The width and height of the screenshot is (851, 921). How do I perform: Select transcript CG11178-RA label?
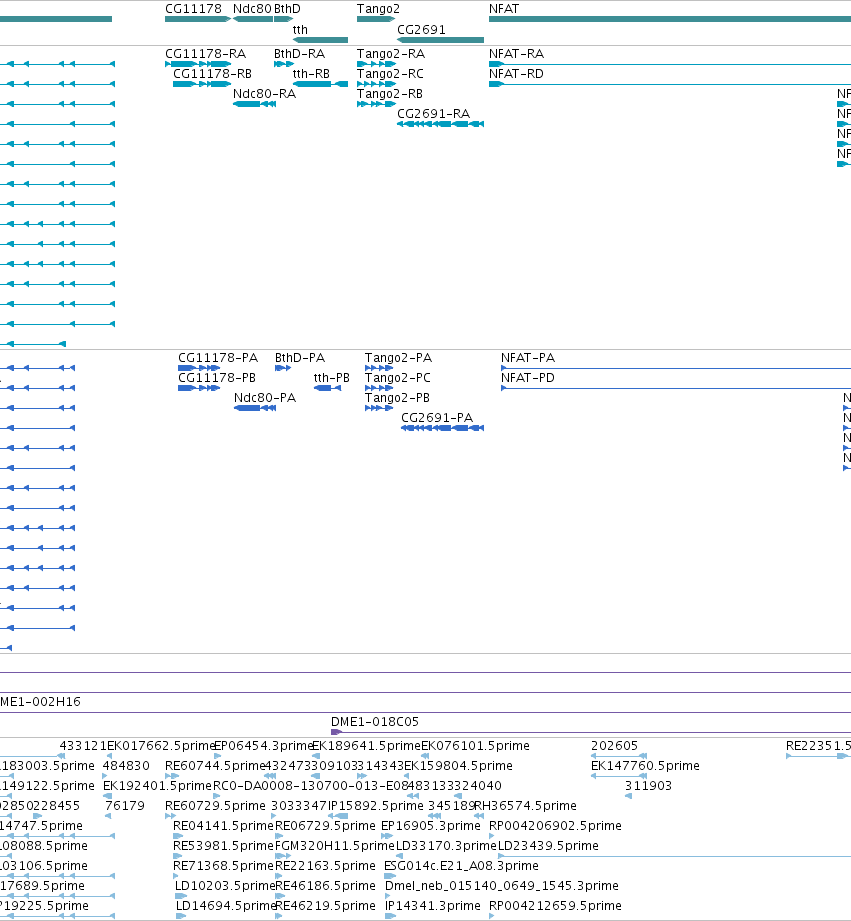point(206,53)
